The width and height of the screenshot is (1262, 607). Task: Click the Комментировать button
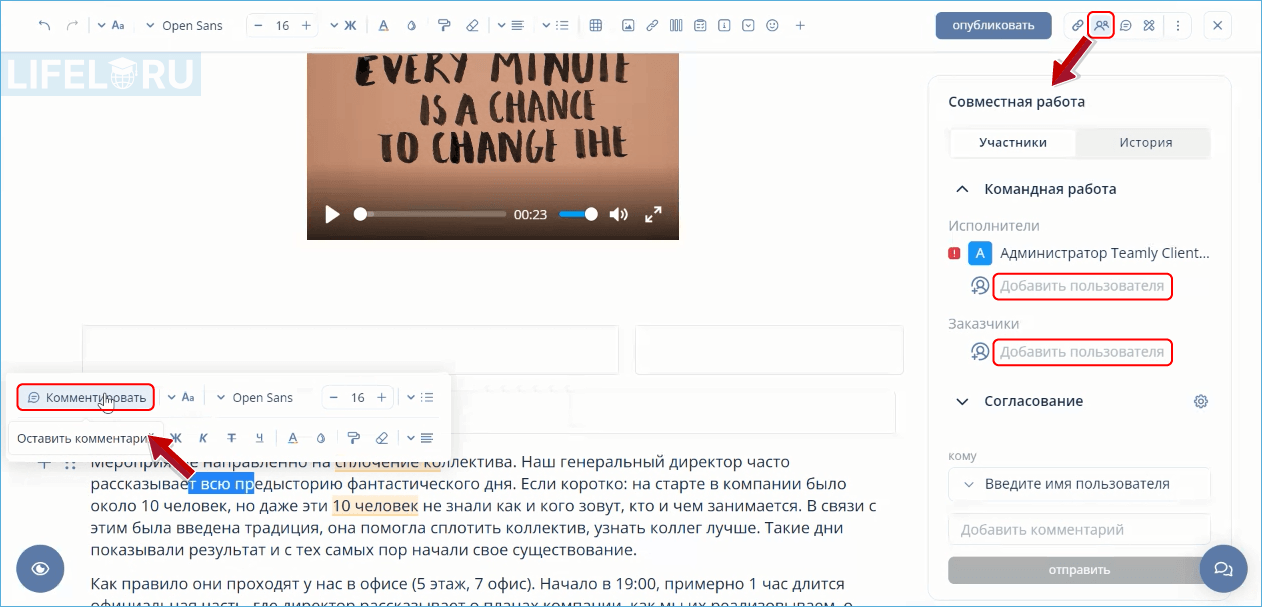click(x=85, y=397)
